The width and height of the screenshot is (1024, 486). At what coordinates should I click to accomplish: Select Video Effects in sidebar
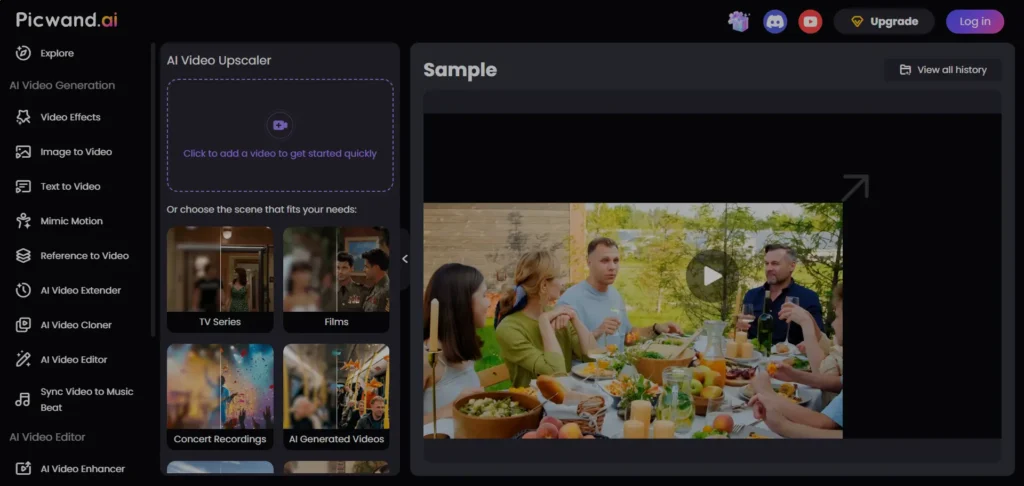click(71, 117)
